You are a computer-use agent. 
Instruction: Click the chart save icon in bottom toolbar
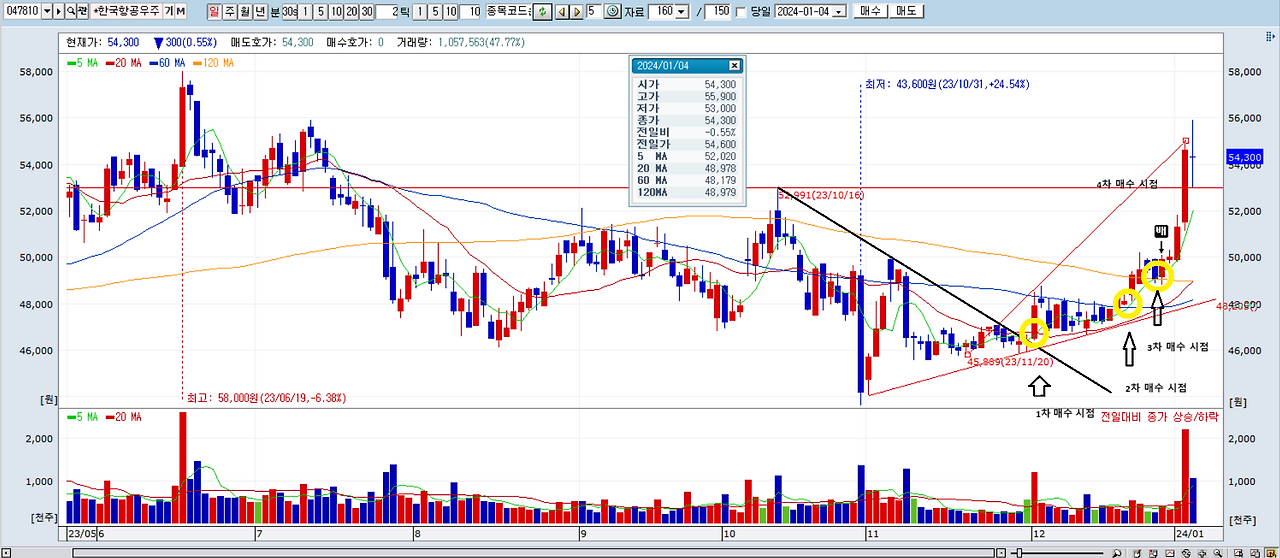click(x=1238, y=553)
